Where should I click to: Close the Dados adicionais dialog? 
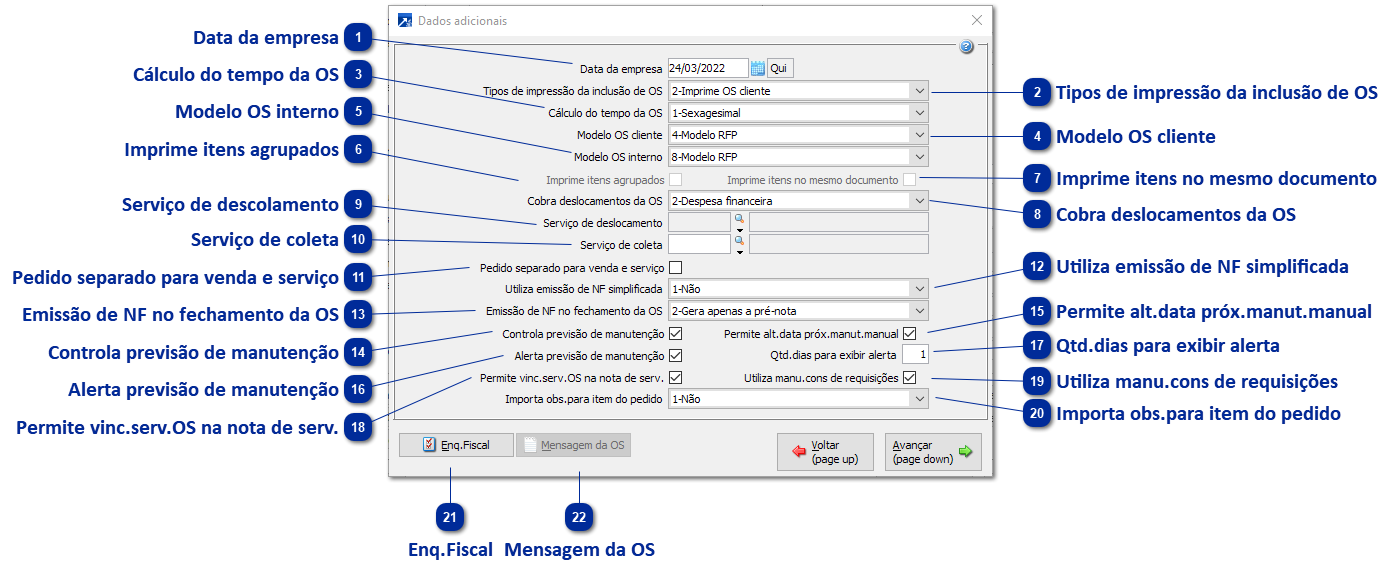977,20
